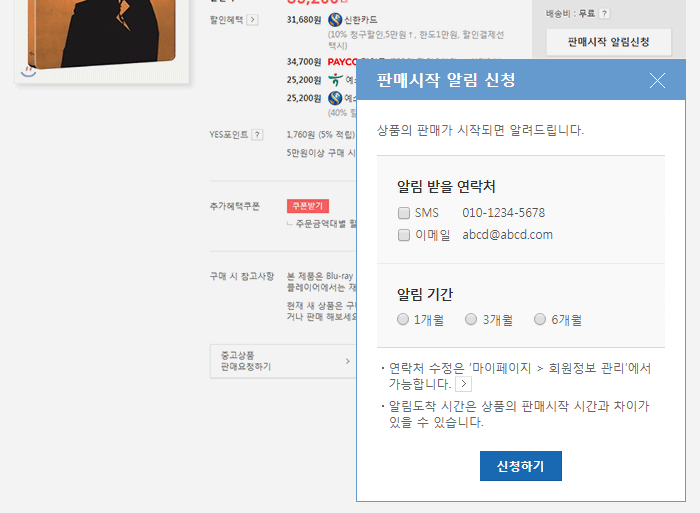700x513 pixels.
Task: Click the 1,760원 (5% 적립) text
Action: point(321,135)
